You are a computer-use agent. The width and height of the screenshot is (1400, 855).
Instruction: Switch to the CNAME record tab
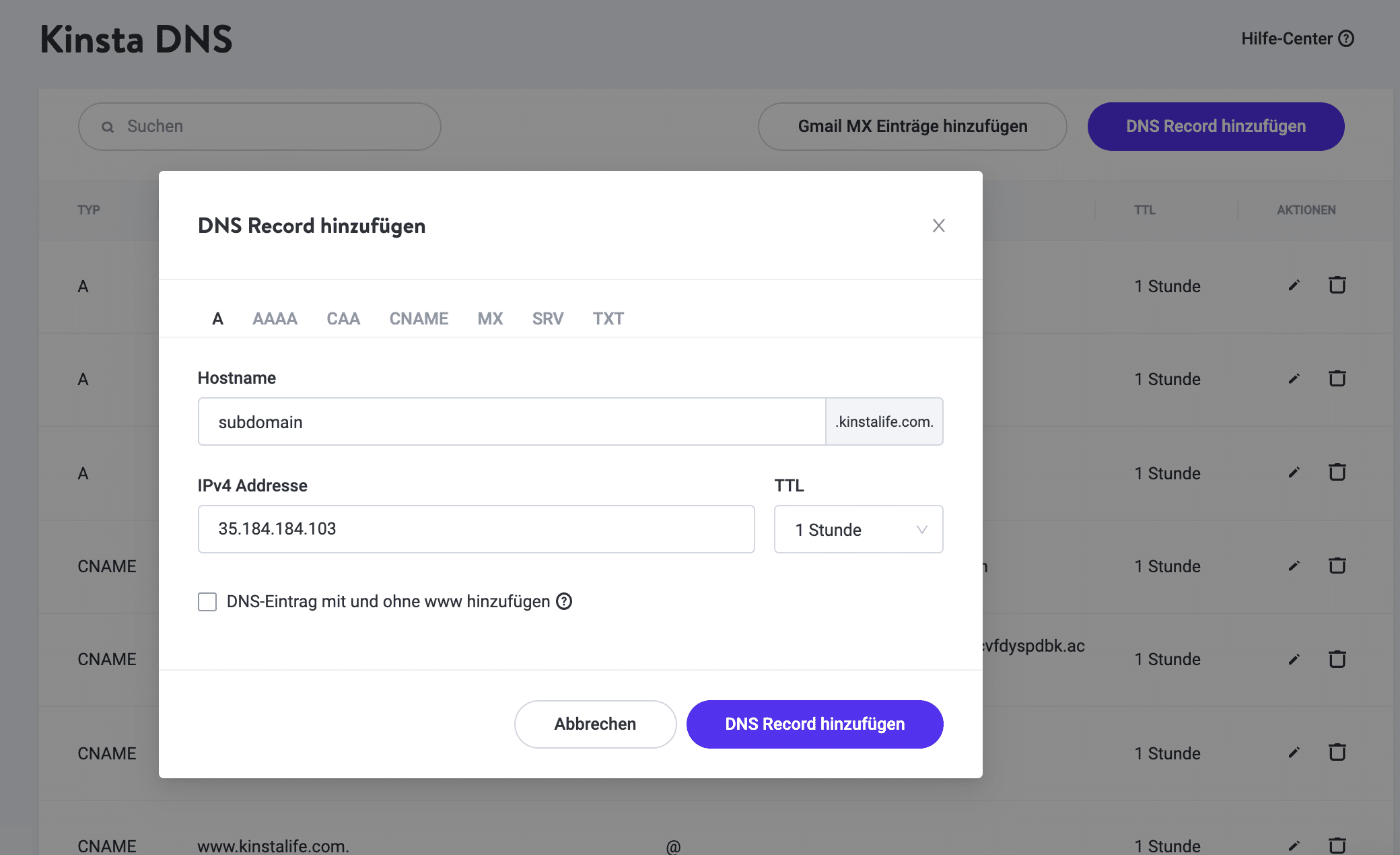click(419, 318)
